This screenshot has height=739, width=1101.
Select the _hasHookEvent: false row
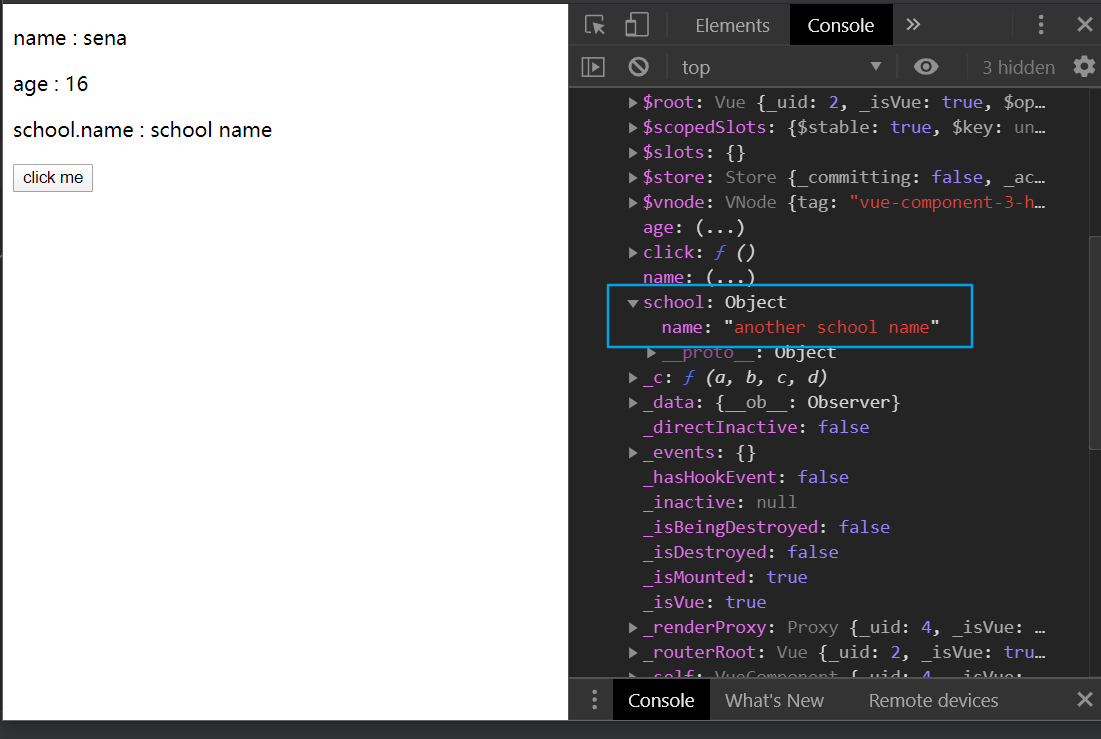tap(746, 478)
